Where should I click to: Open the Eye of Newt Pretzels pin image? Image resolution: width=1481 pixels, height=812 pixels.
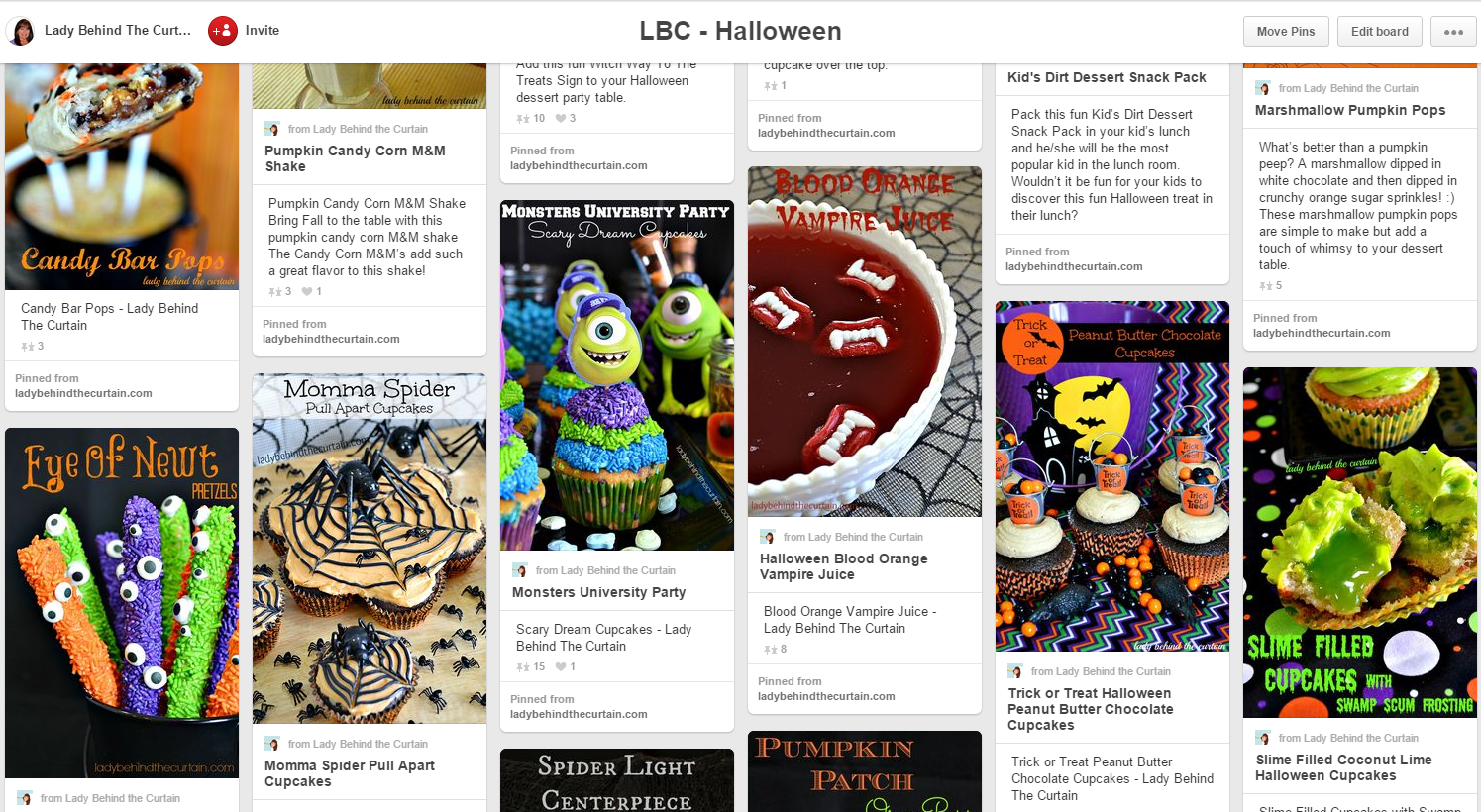122,603
